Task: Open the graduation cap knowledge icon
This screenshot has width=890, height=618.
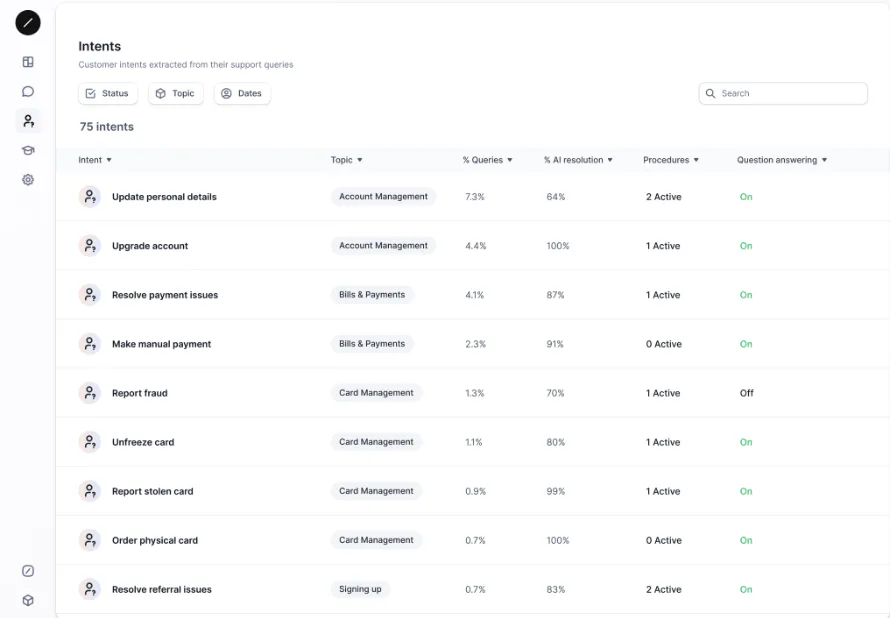Action: tap(28, 150)
